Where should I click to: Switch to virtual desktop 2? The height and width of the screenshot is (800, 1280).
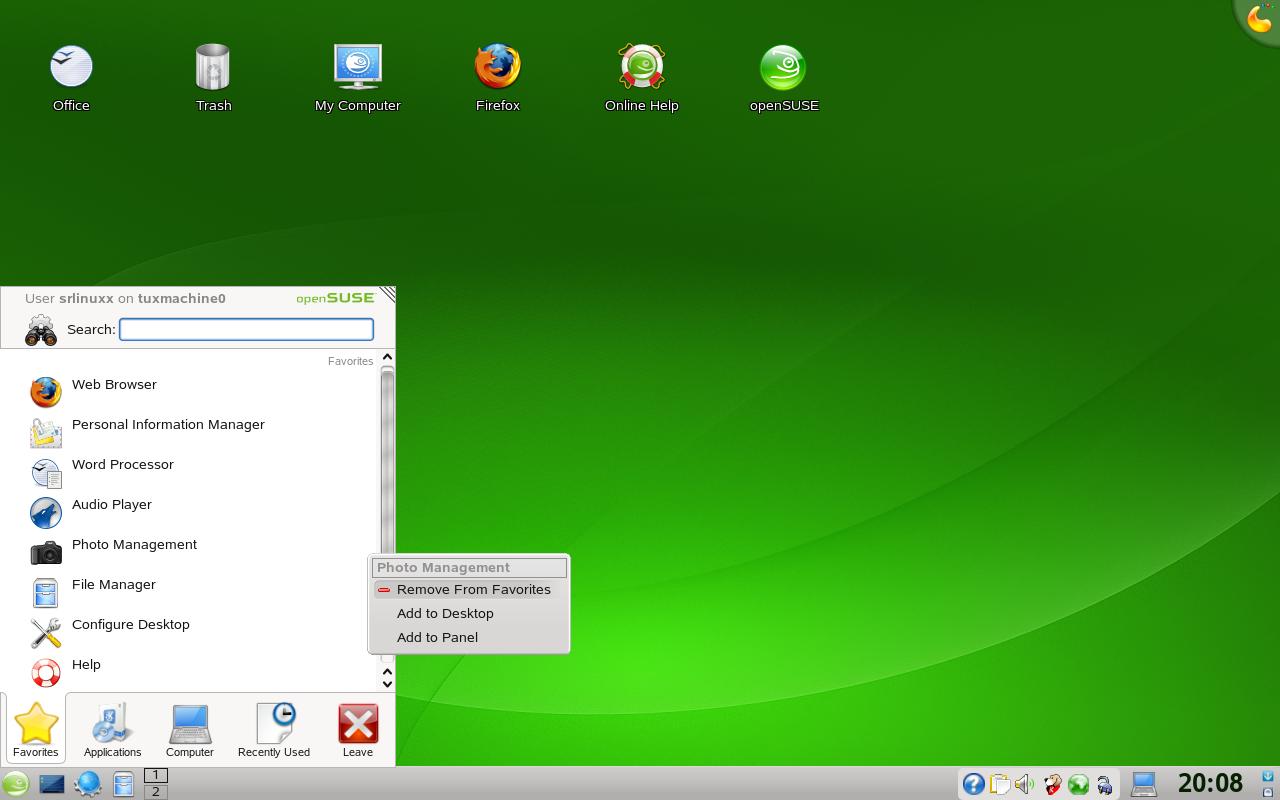click(156, 791)
